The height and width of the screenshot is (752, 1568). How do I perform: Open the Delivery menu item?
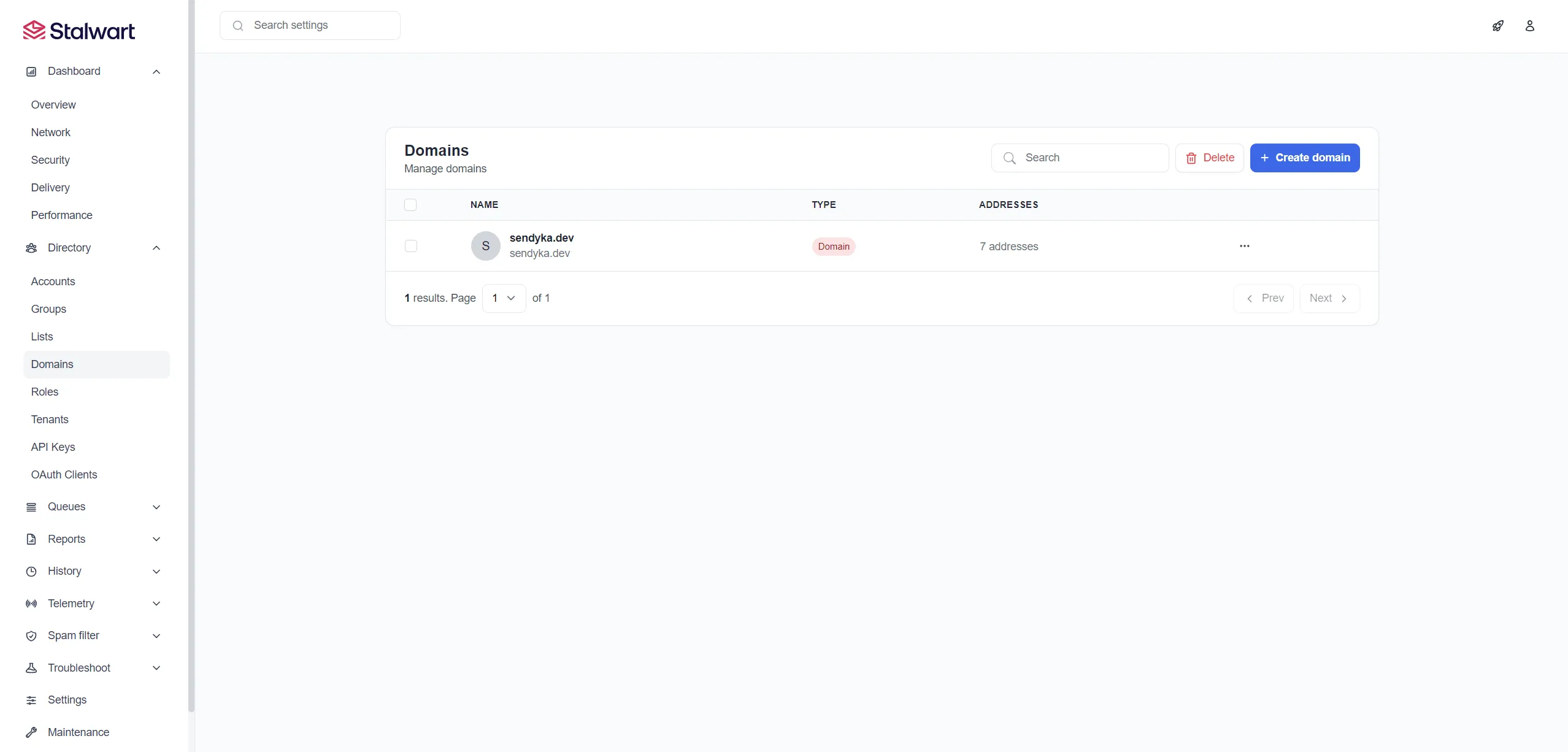tap(96, 188)
